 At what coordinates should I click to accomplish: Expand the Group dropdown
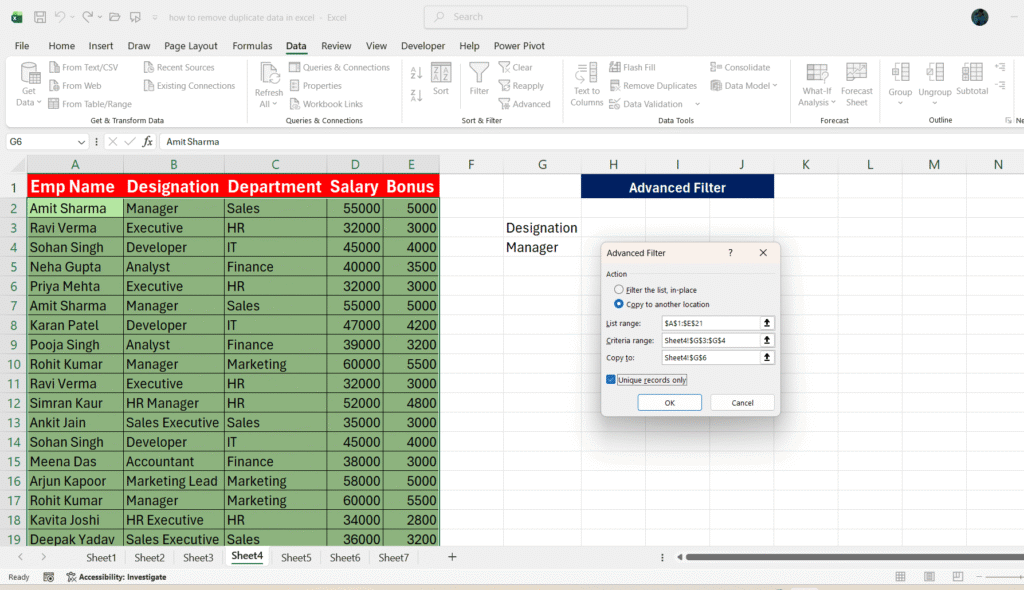tap(900, 103)
